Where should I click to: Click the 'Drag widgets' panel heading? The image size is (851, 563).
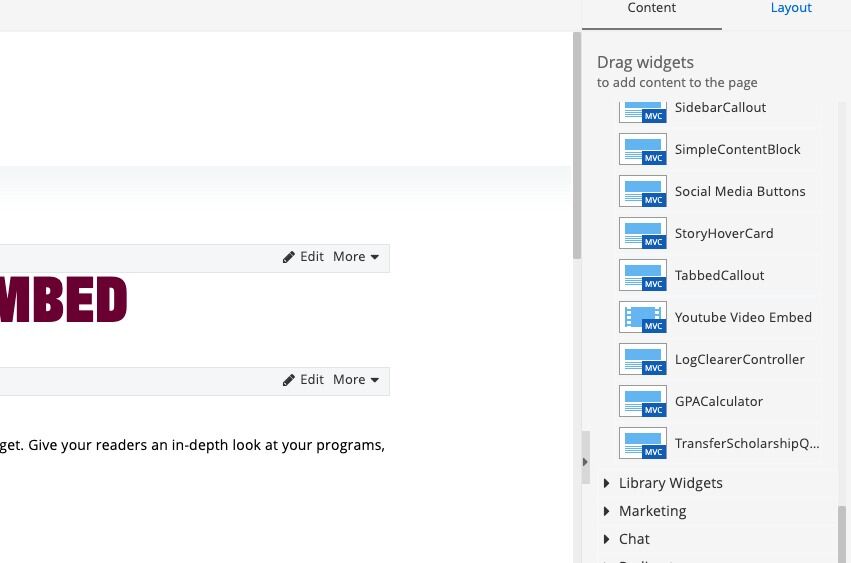645,62
